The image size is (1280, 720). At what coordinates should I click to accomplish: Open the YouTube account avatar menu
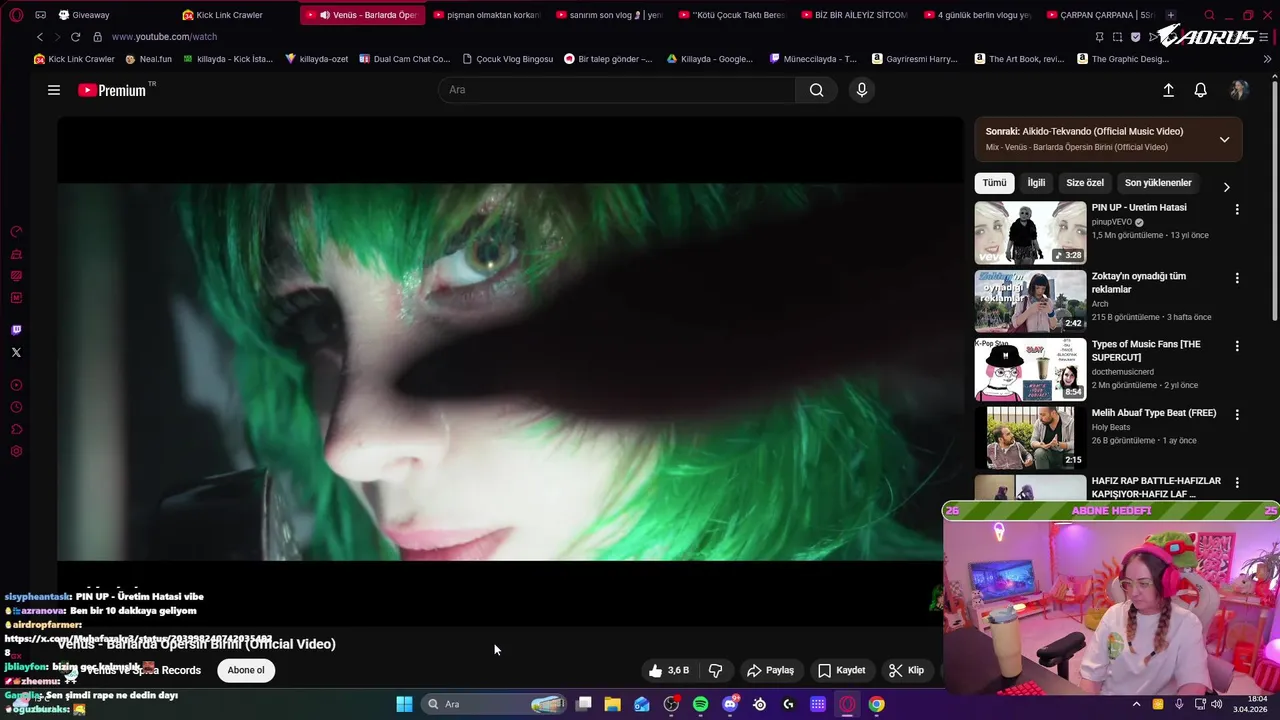pyautogui.click(x=1239, y=90)
